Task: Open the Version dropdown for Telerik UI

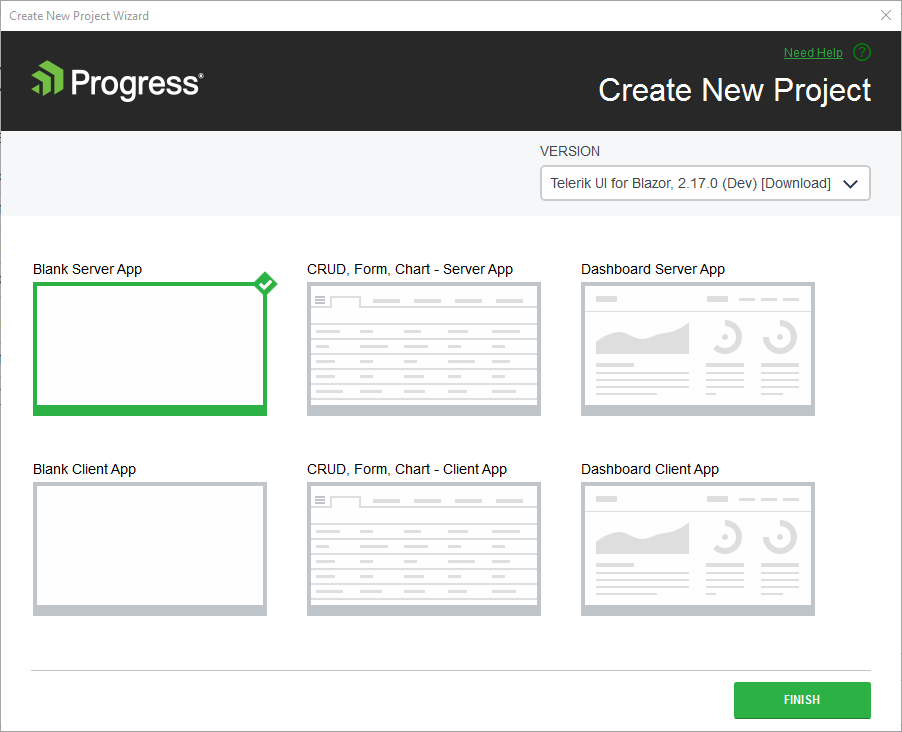Action: (705, 183)
